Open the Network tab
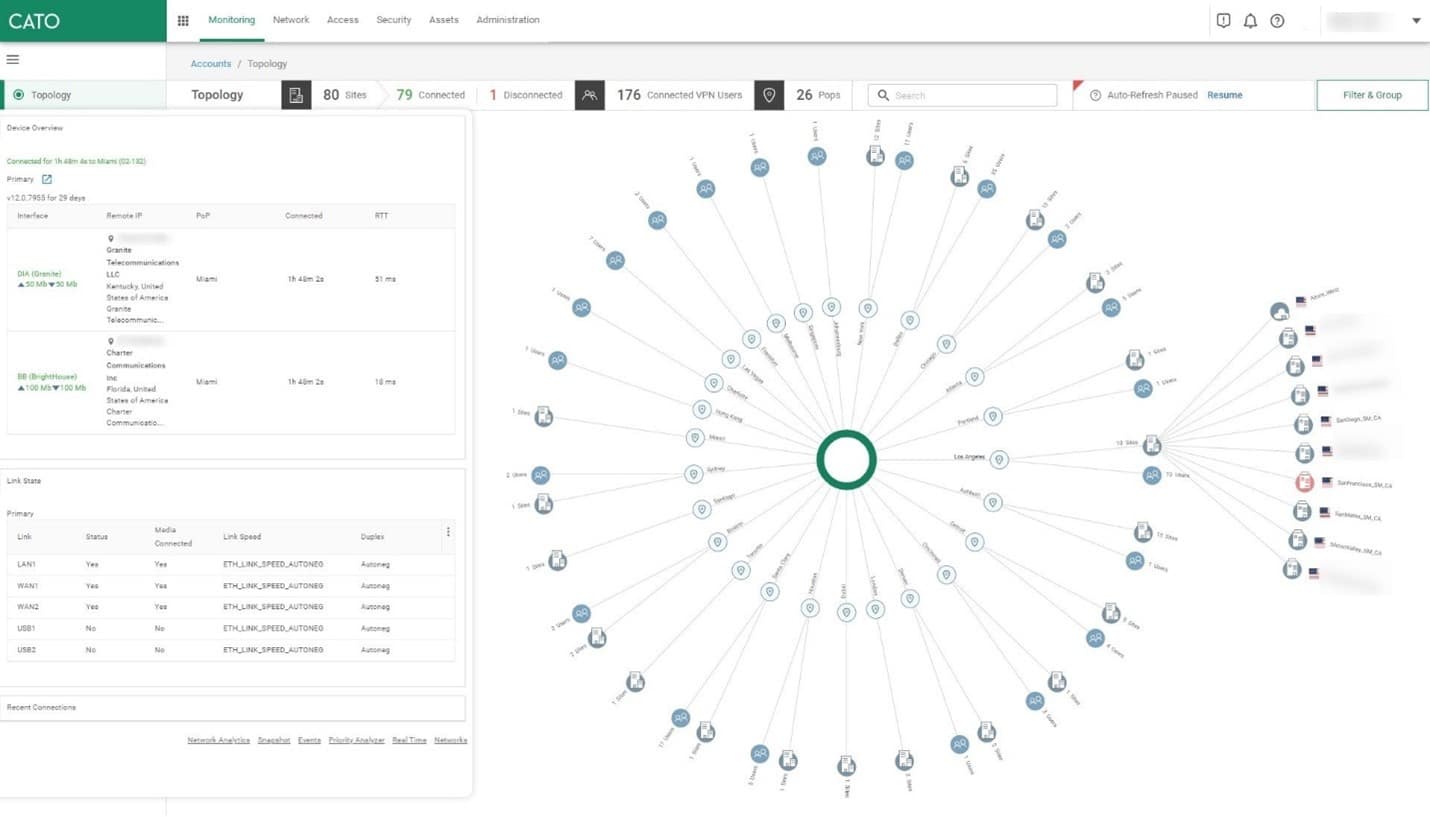Viewport: 1430px width, 817px height. pyautogui.click(x=291, y=20)
